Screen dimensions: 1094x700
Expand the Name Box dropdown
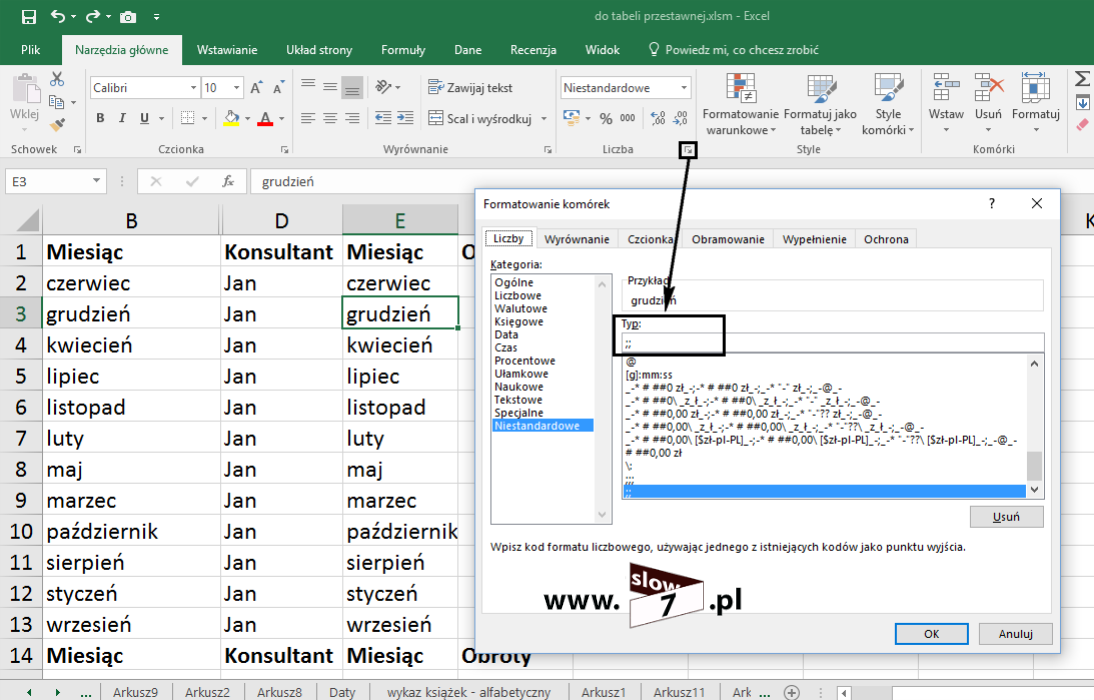[x=96, y=181]
